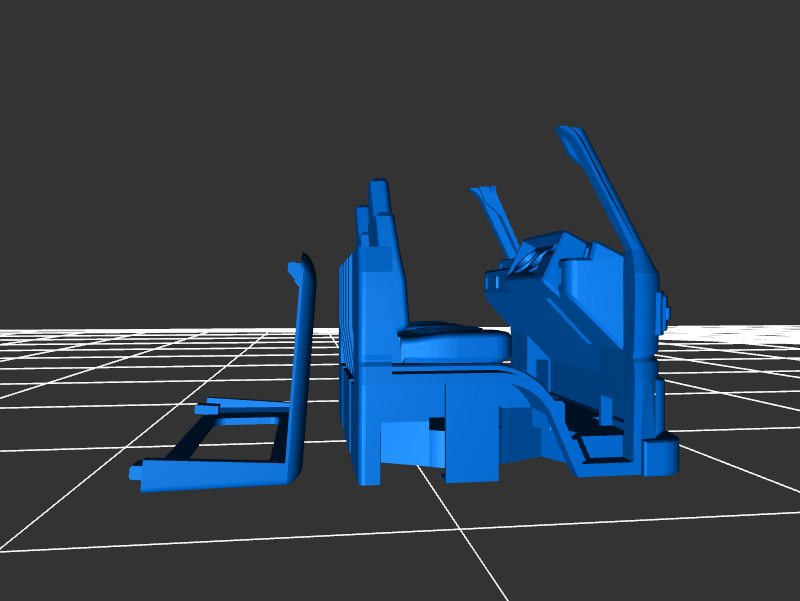Select the ribbed rear panel behind the seat
The width and height of the screenshot is (800, 601).
click(345, 310)
